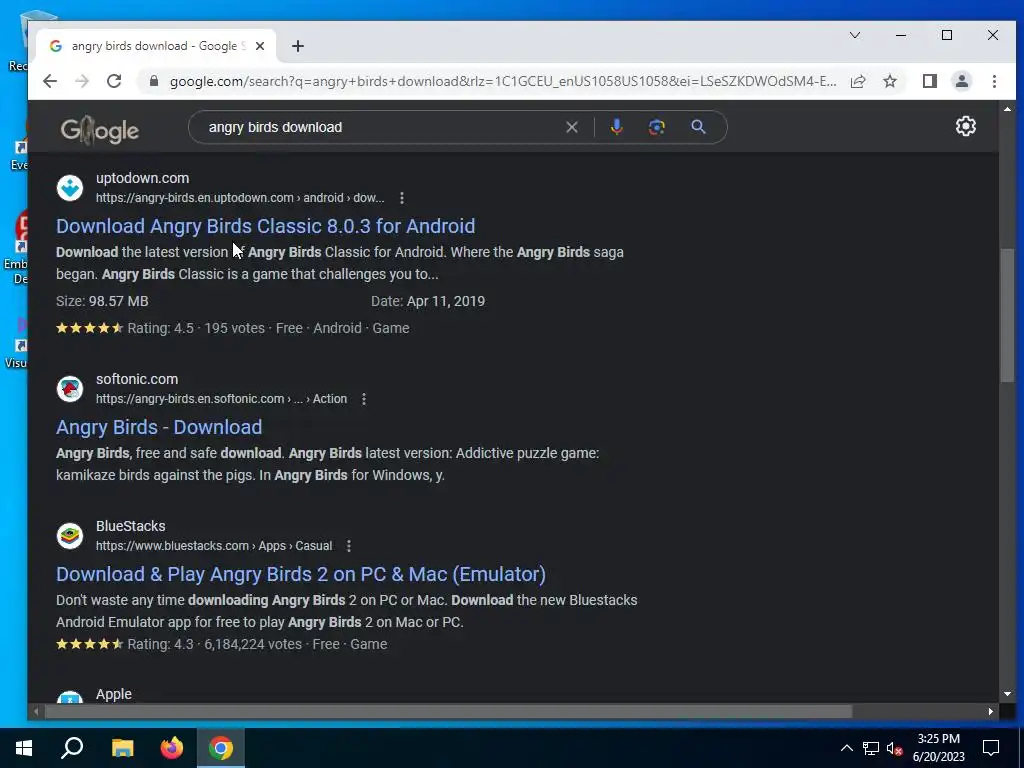The height and width of the screenshot is (768, 1024).
Task: Open Windows taskbar search
Action: pos(72,748)
